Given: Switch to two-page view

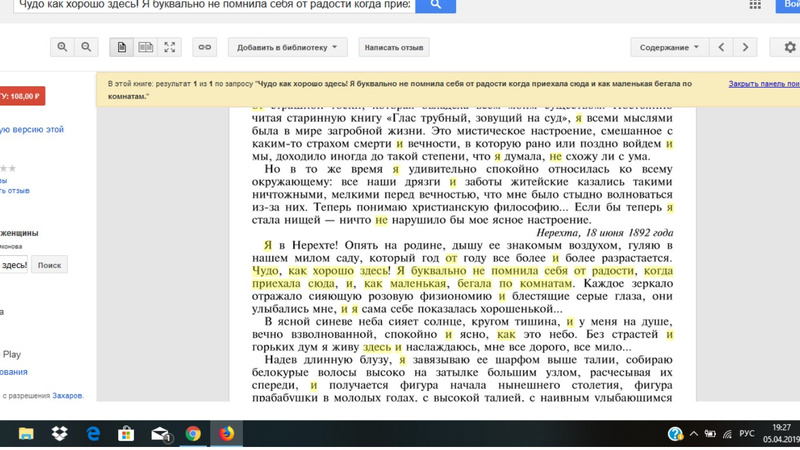Looking at the screenshot, I should [146, 47].
